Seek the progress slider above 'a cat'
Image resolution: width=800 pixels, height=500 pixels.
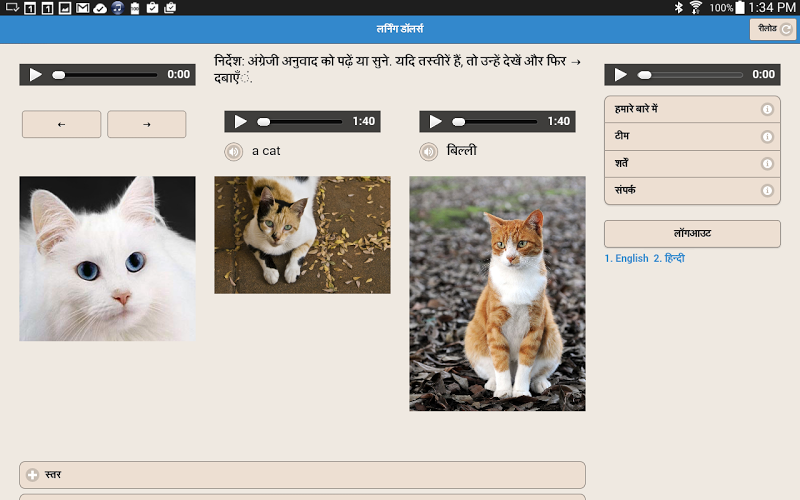(x=300, y=122)
